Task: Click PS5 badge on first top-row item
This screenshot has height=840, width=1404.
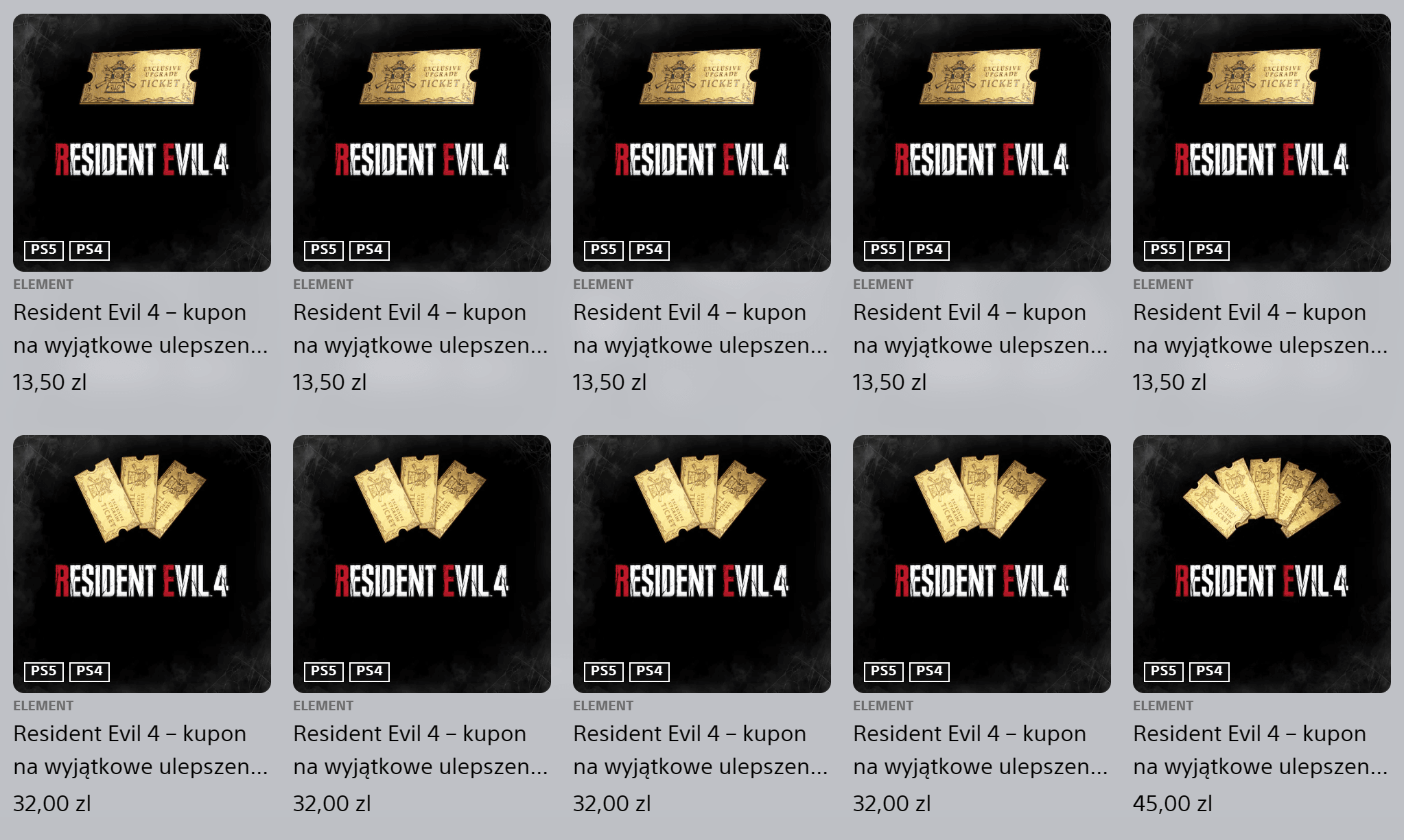Action: [x=44, y=250]
